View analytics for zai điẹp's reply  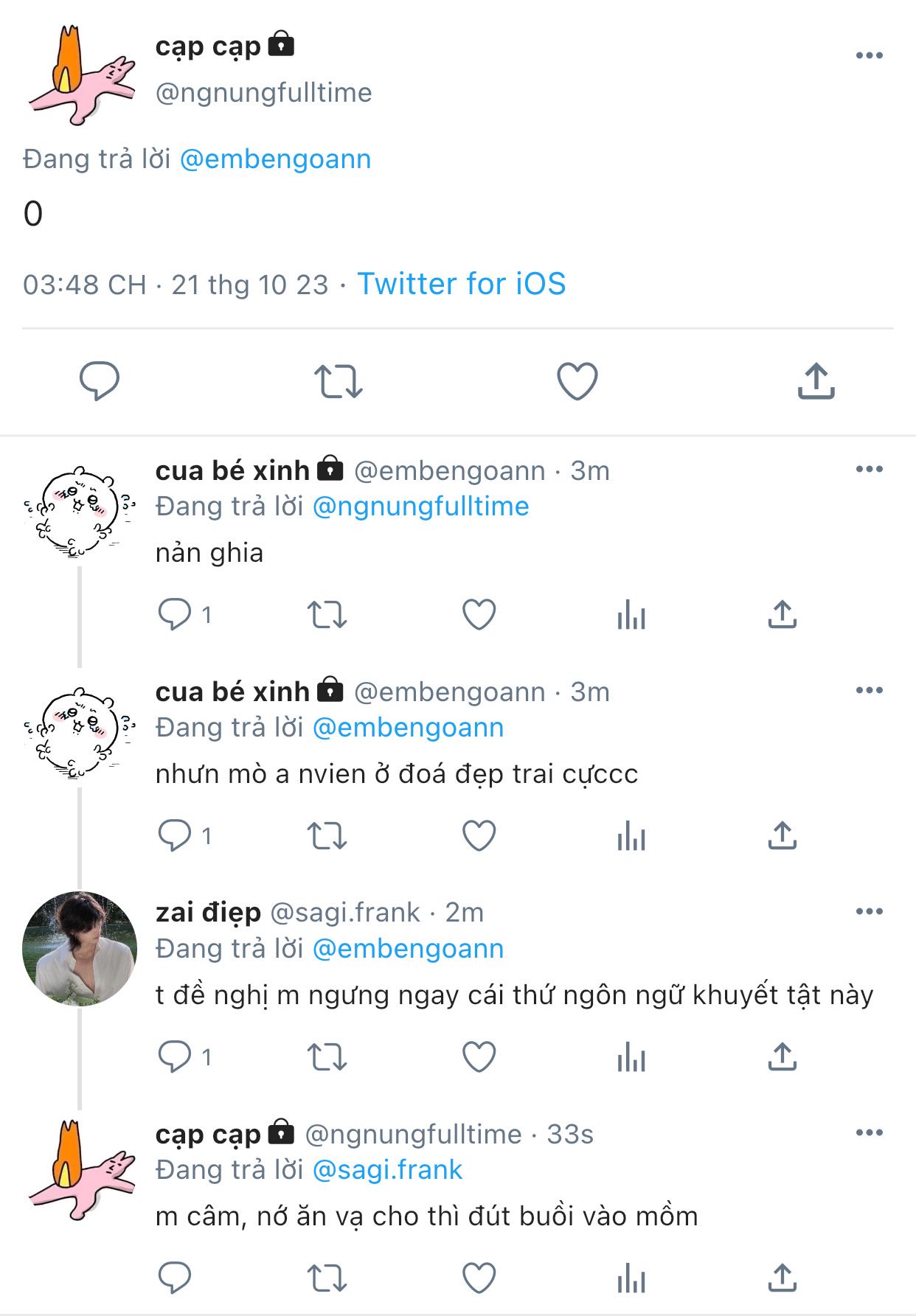tap(631, 1056)
